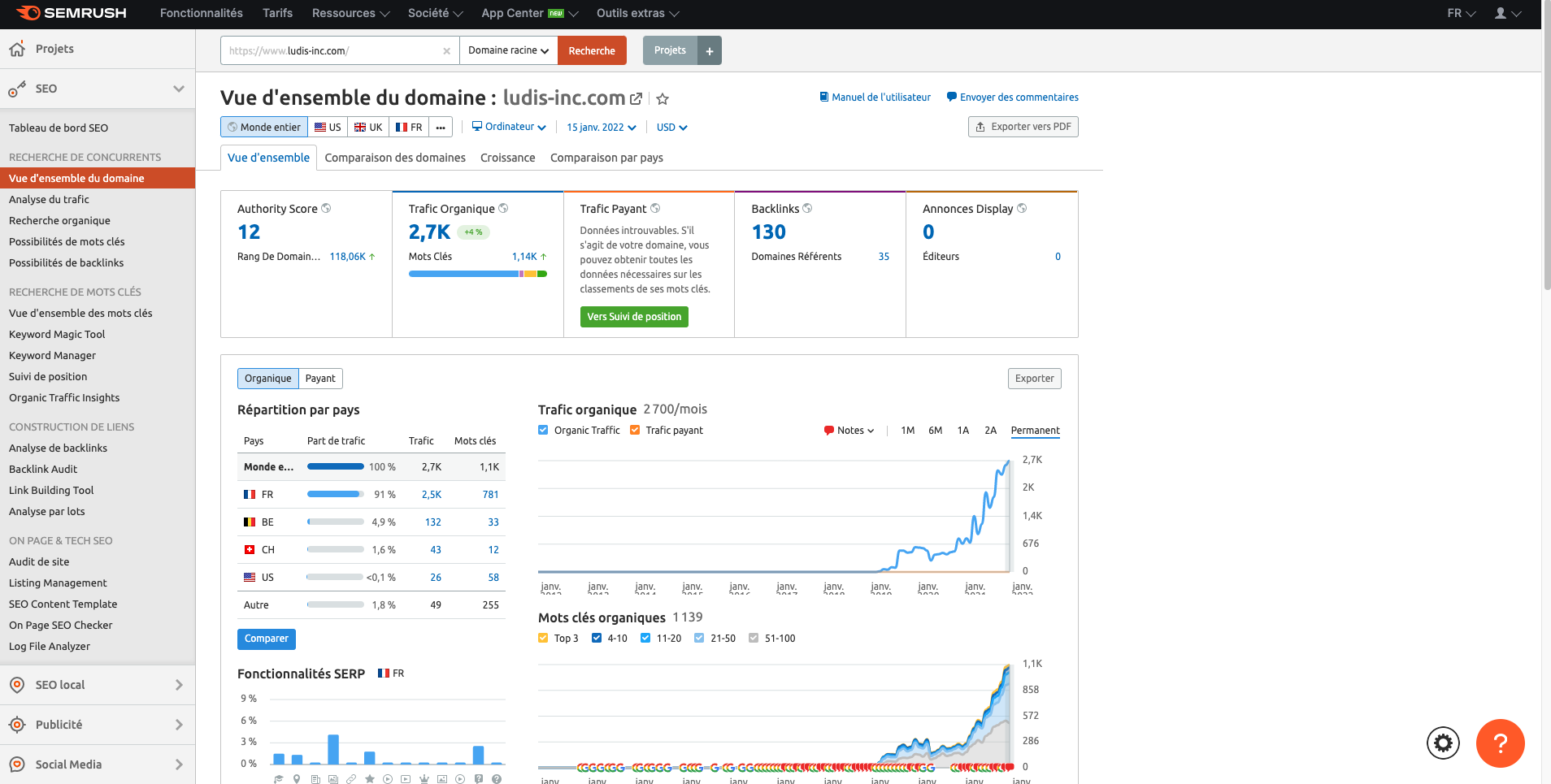Open the Ressources menu dropdown
This screenshot has width=1551, height=784.
[x=351, y=13]
